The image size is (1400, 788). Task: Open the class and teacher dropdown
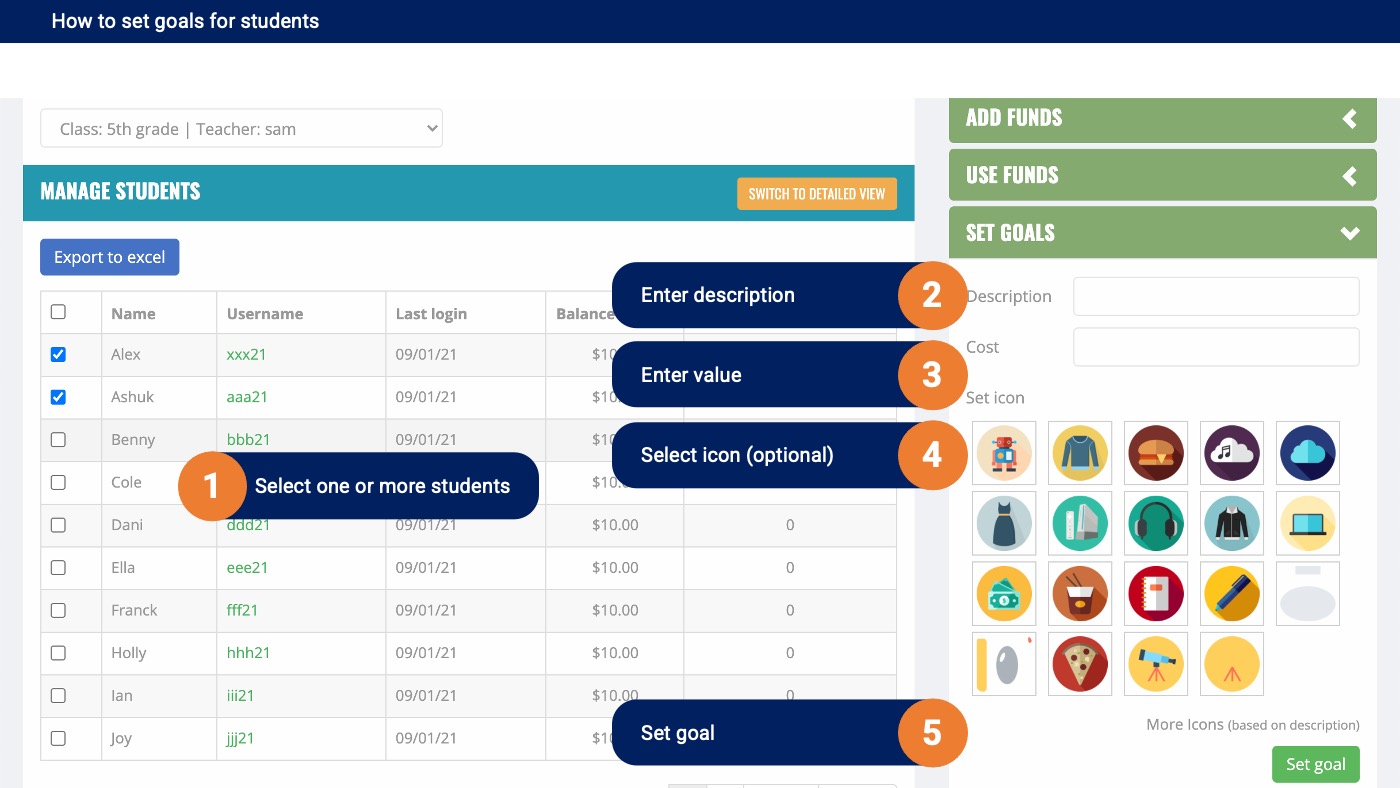click(241, 128)
